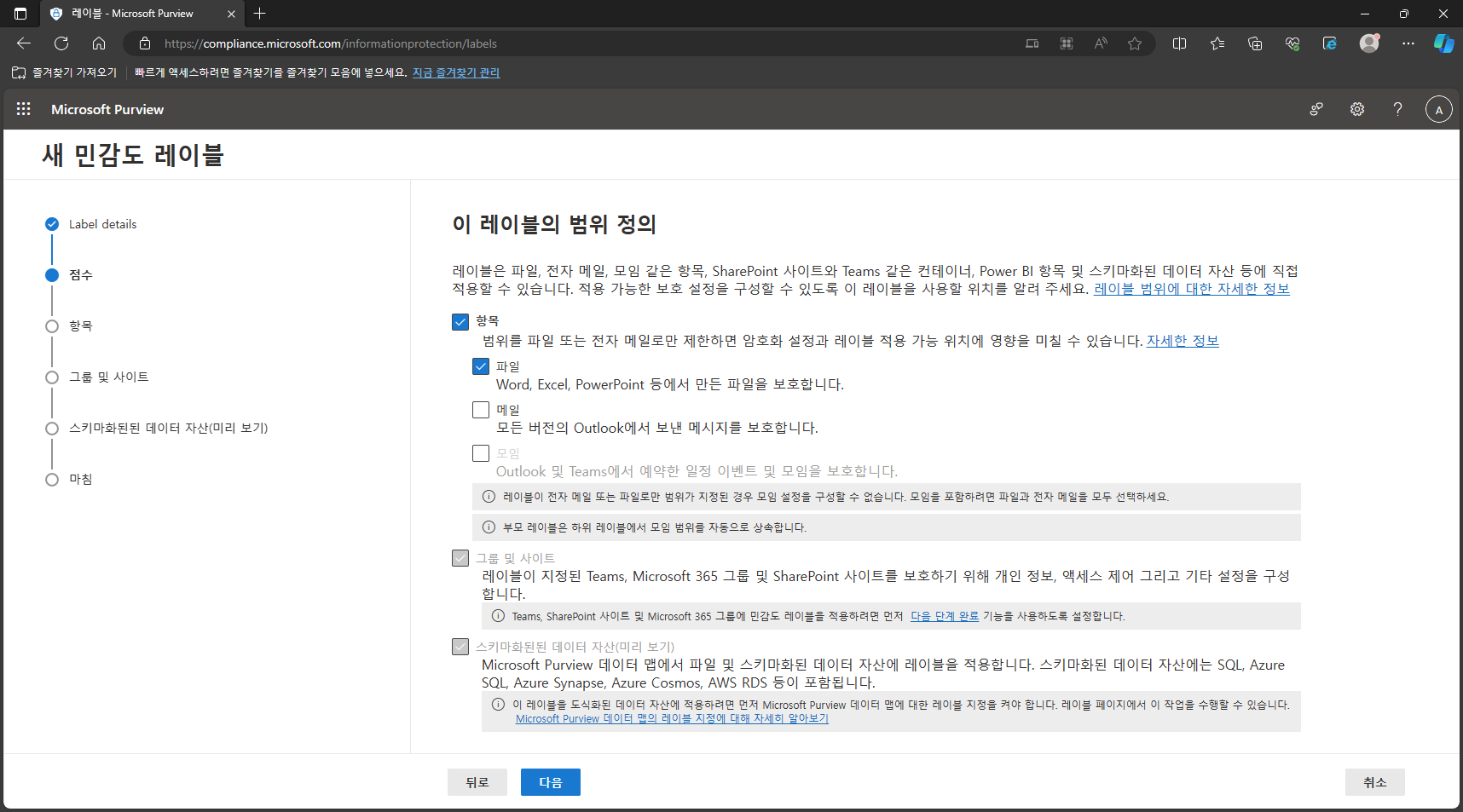Open the browser profile picture
This screenshot has height=812, width=1463.
[1369, 43]
